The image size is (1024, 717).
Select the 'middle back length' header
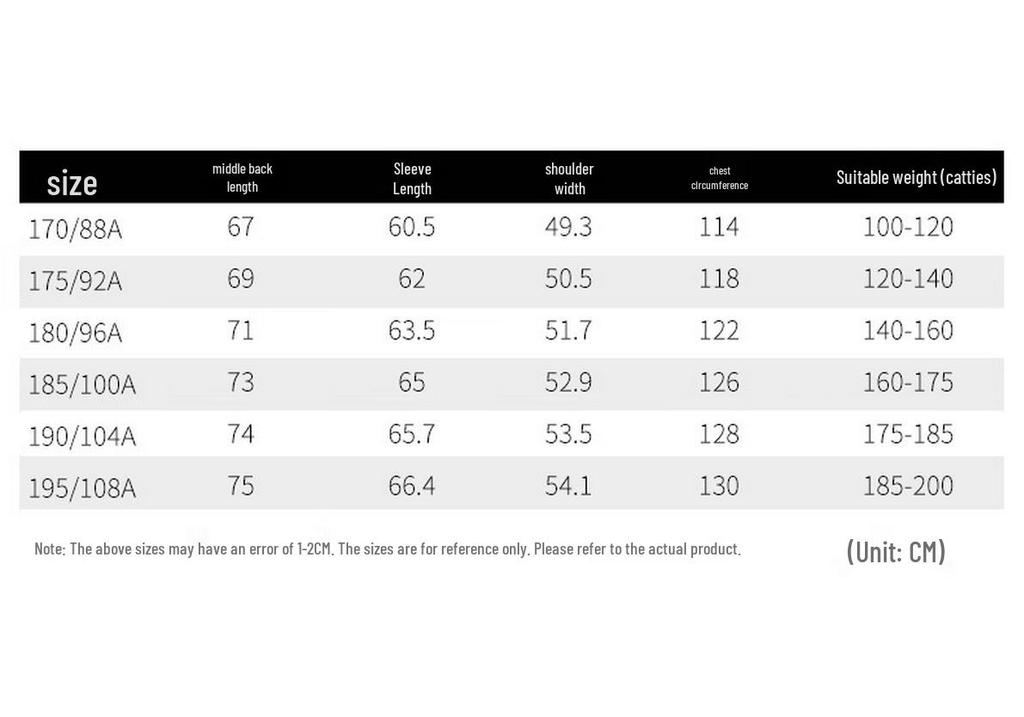tap(242, 178)
